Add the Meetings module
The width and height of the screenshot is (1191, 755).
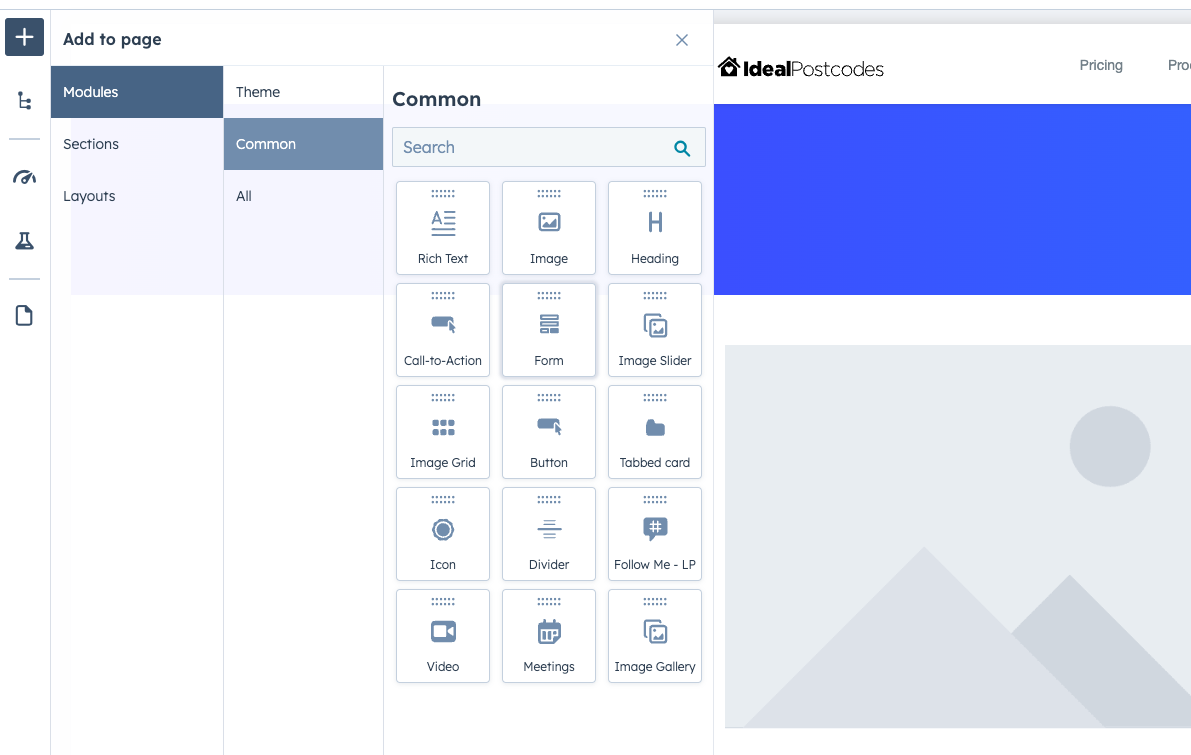pos(549,636)
